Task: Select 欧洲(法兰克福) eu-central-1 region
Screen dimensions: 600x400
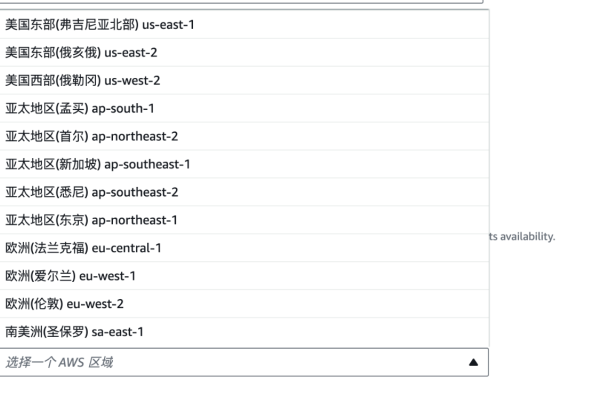Action: [x=244, y=248]
